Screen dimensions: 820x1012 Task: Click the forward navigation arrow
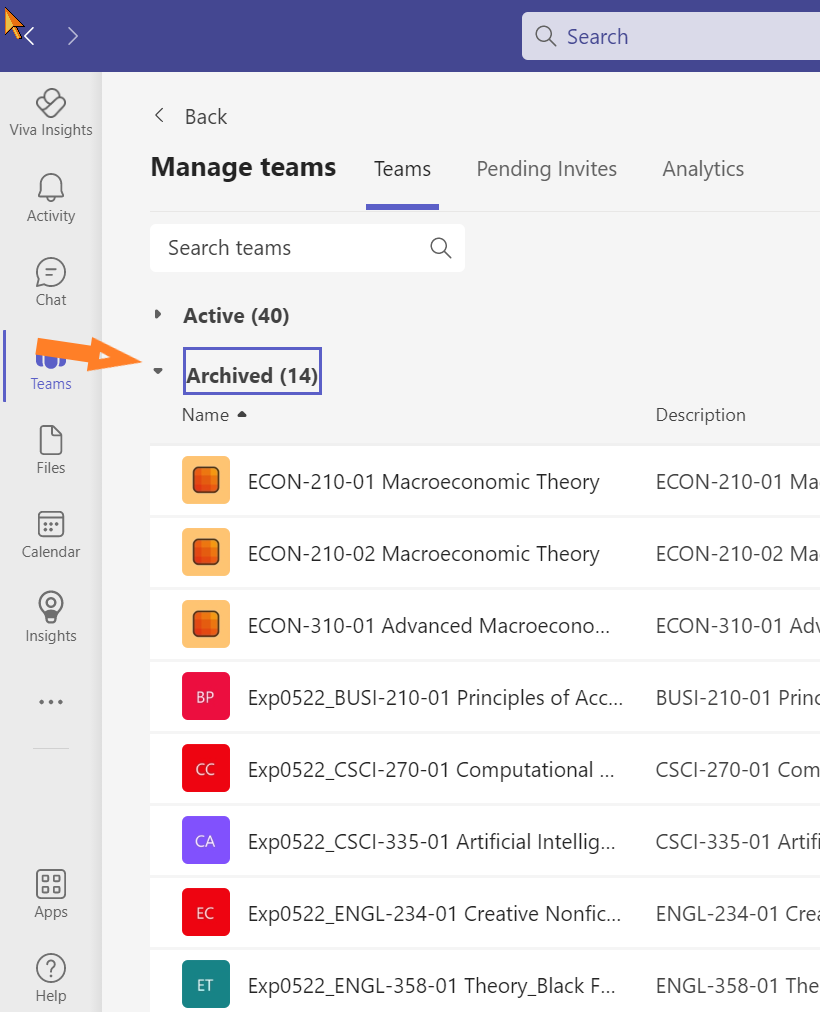coord(72,37)
